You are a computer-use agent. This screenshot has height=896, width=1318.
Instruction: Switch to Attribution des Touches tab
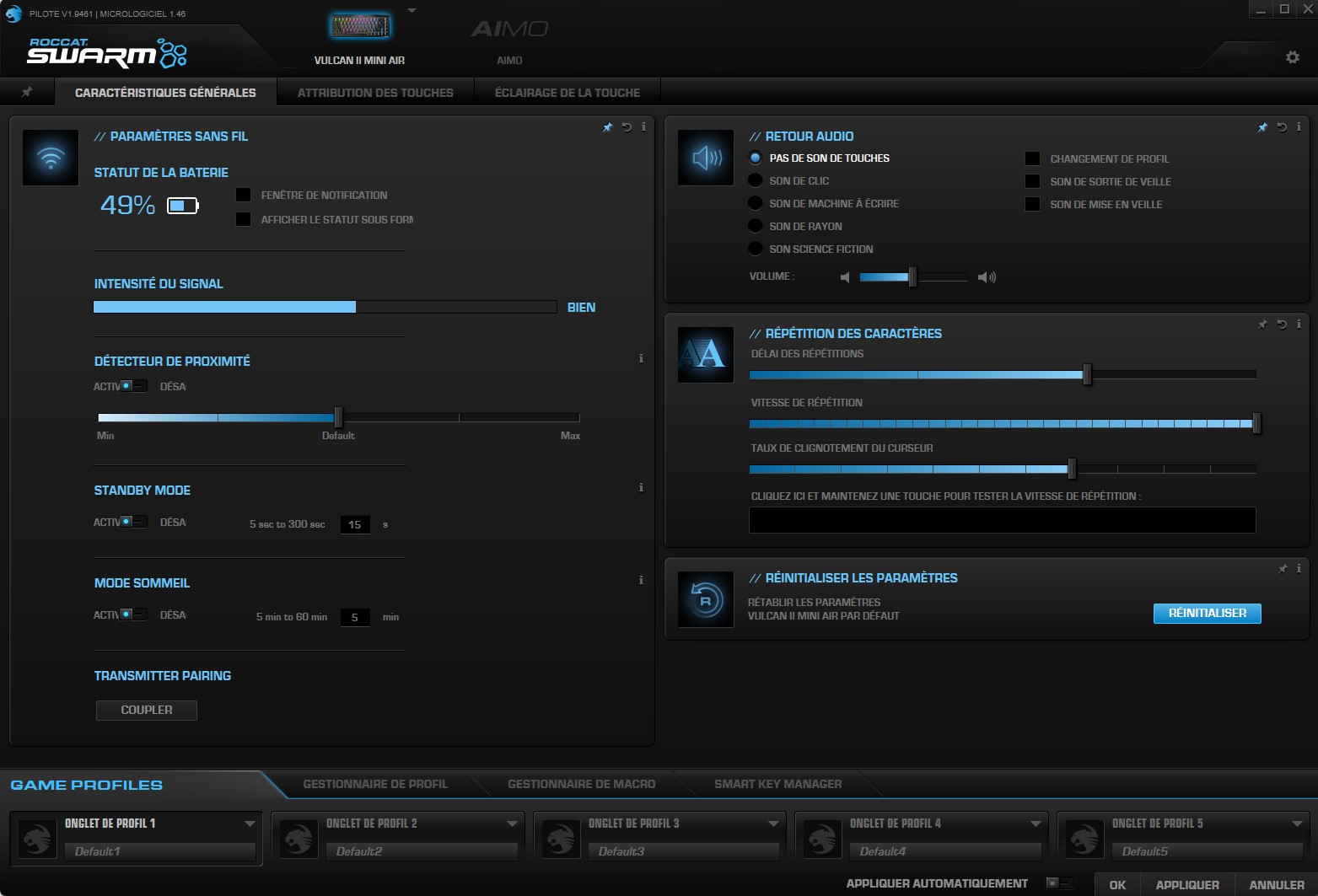[x=375, y=93]
